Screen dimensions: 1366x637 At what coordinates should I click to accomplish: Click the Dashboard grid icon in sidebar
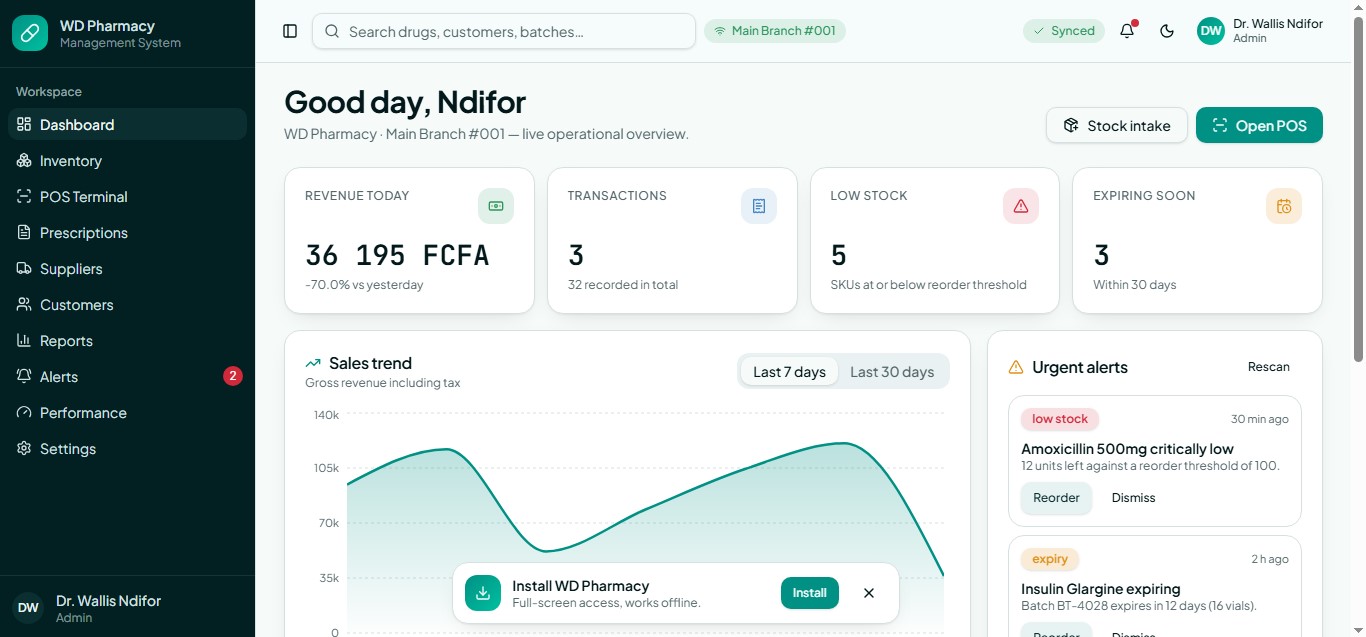(24, 125)
